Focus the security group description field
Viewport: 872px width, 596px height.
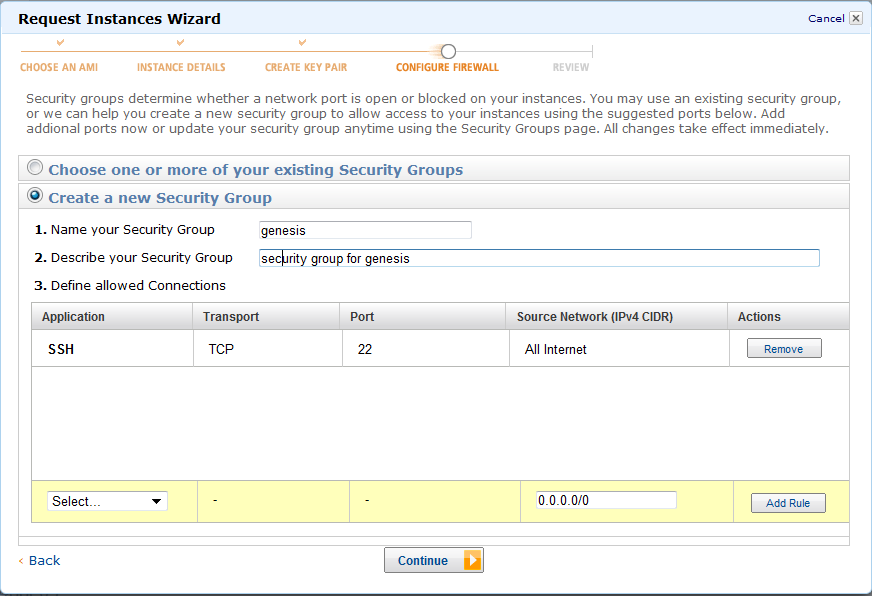539,258
